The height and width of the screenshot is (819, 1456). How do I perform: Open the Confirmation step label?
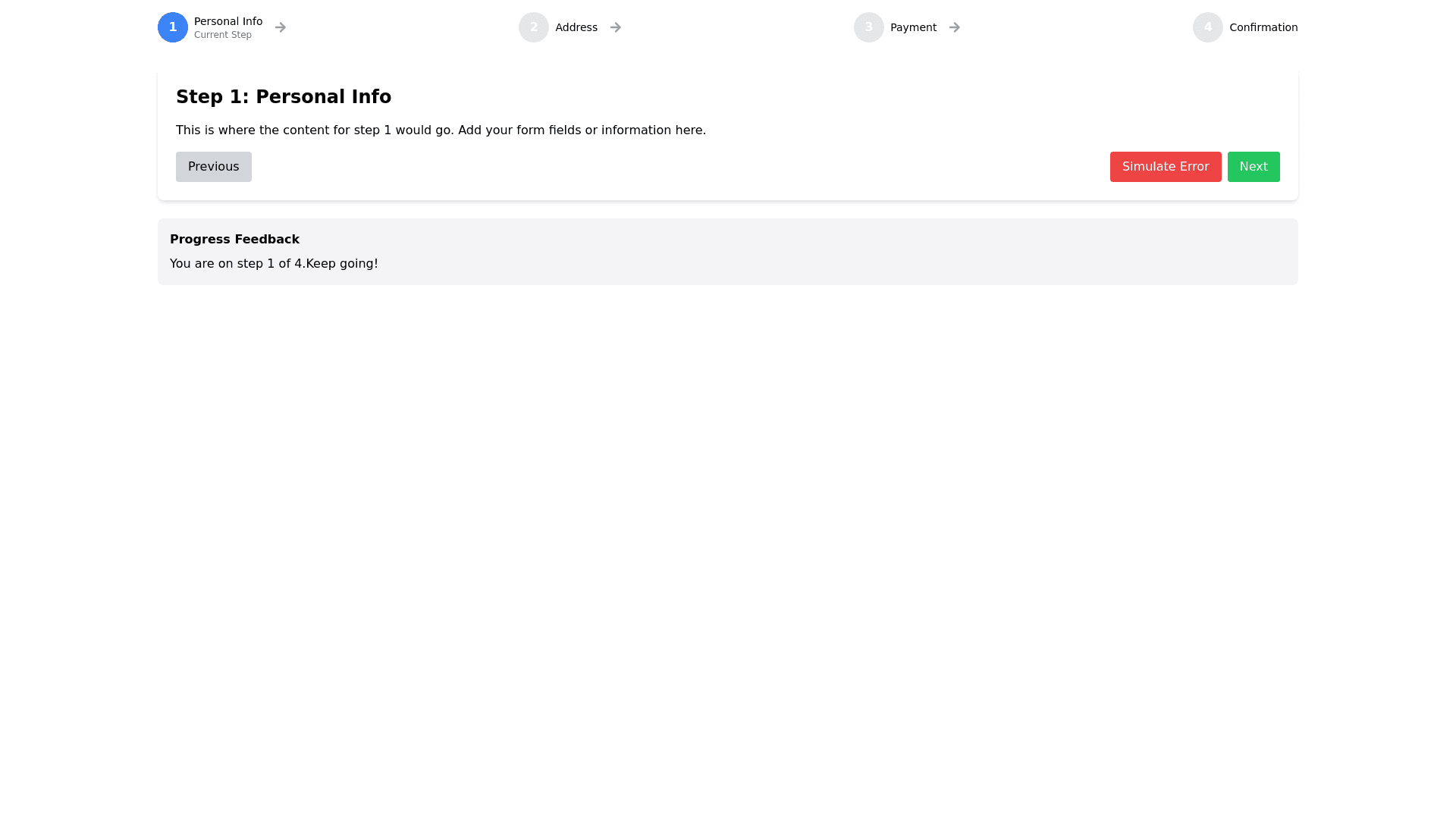[1263, 27]
